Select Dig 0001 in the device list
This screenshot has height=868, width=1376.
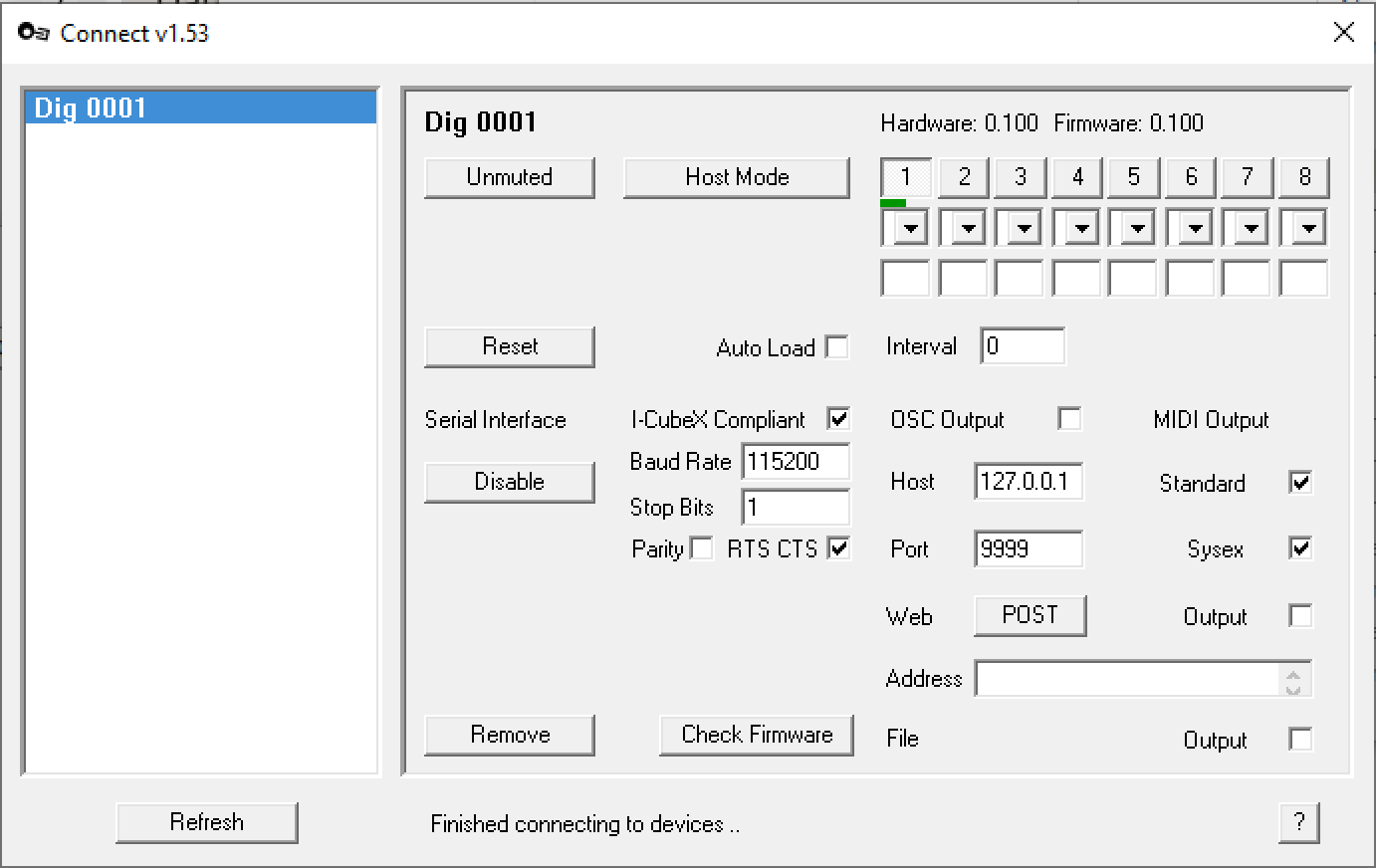tap(199, 108)
